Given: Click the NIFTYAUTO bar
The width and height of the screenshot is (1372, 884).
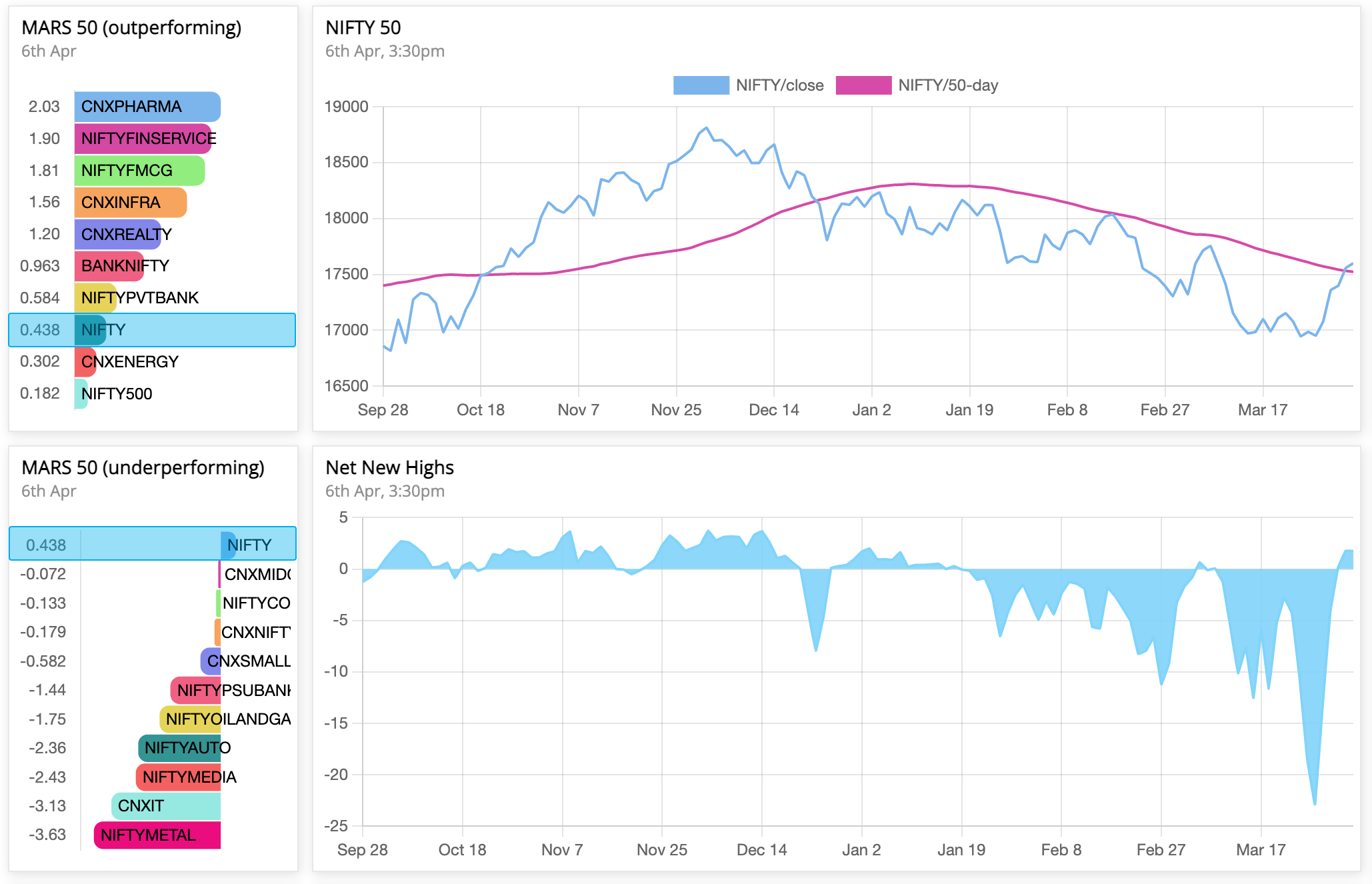Looking at the screenshot, I should [180, 748].
